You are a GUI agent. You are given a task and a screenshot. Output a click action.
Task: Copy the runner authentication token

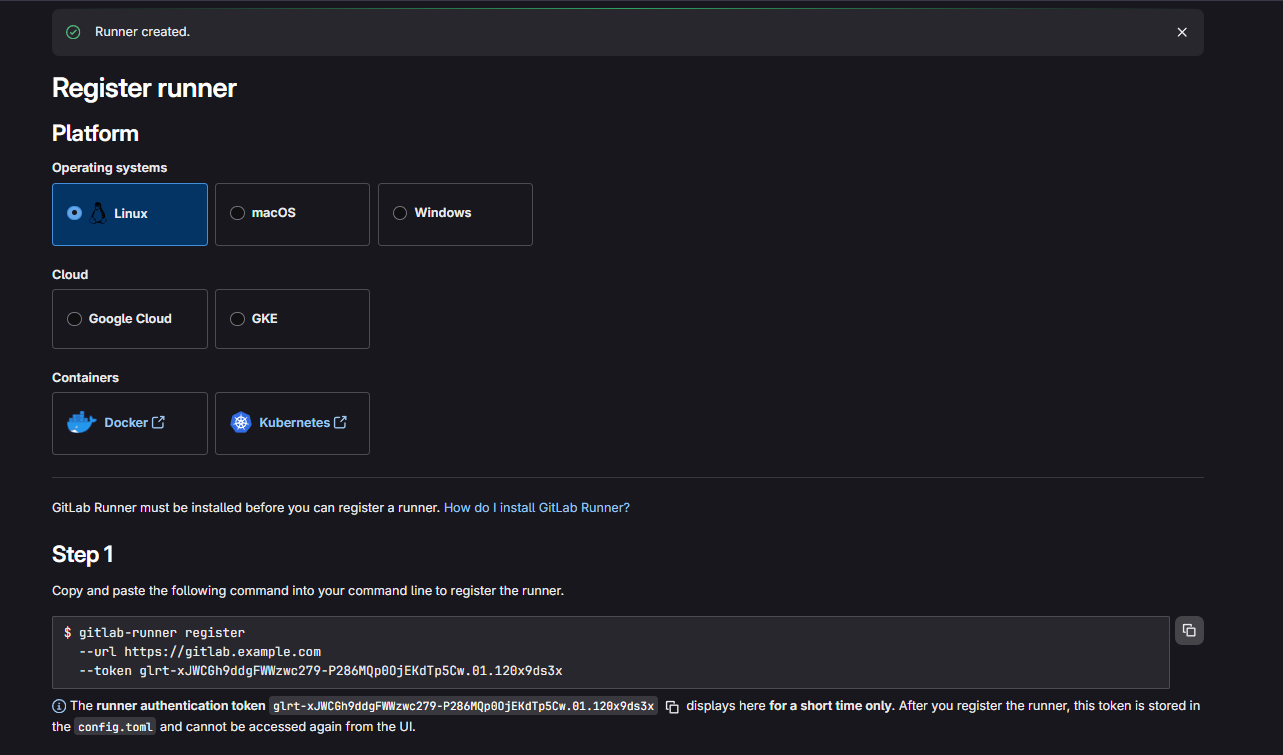coord(672,707)
